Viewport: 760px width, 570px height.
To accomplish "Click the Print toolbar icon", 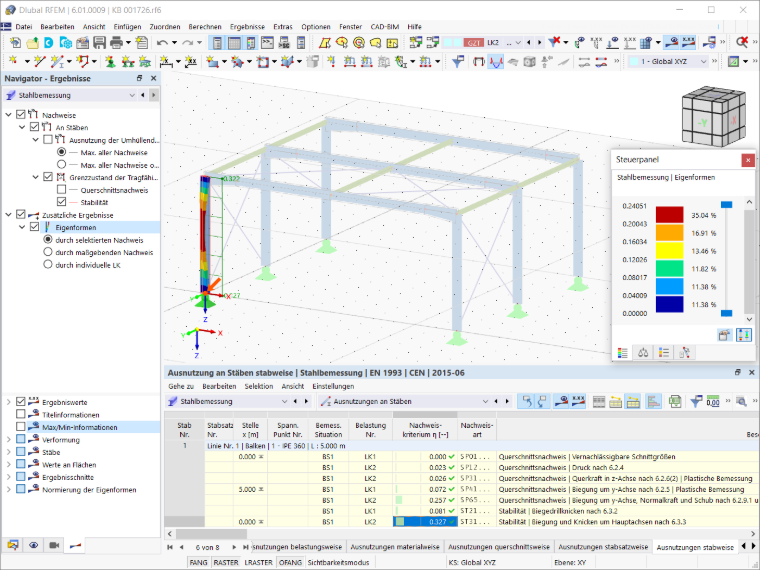I will [116, 43].
